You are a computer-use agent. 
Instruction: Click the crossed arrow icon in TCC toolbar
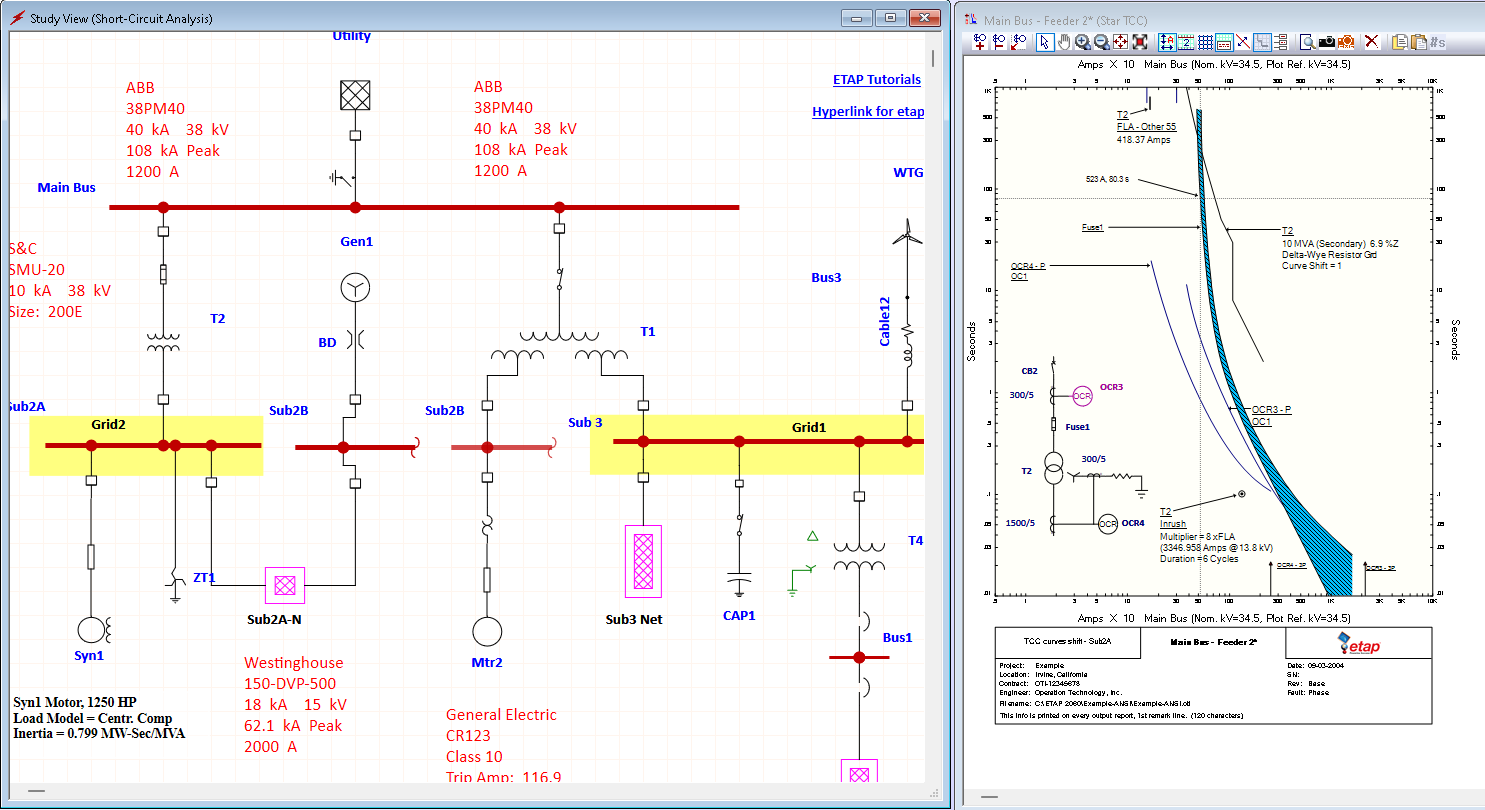[1242, 42]
